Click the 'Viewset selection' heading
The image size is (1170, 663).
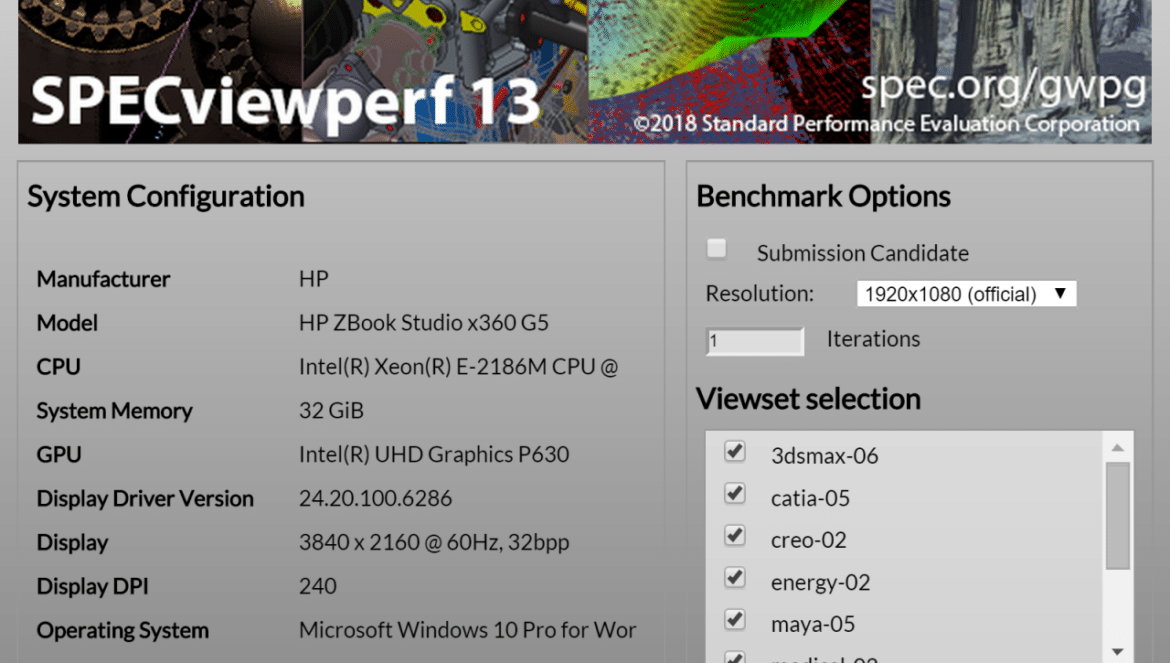coord(808,399)
